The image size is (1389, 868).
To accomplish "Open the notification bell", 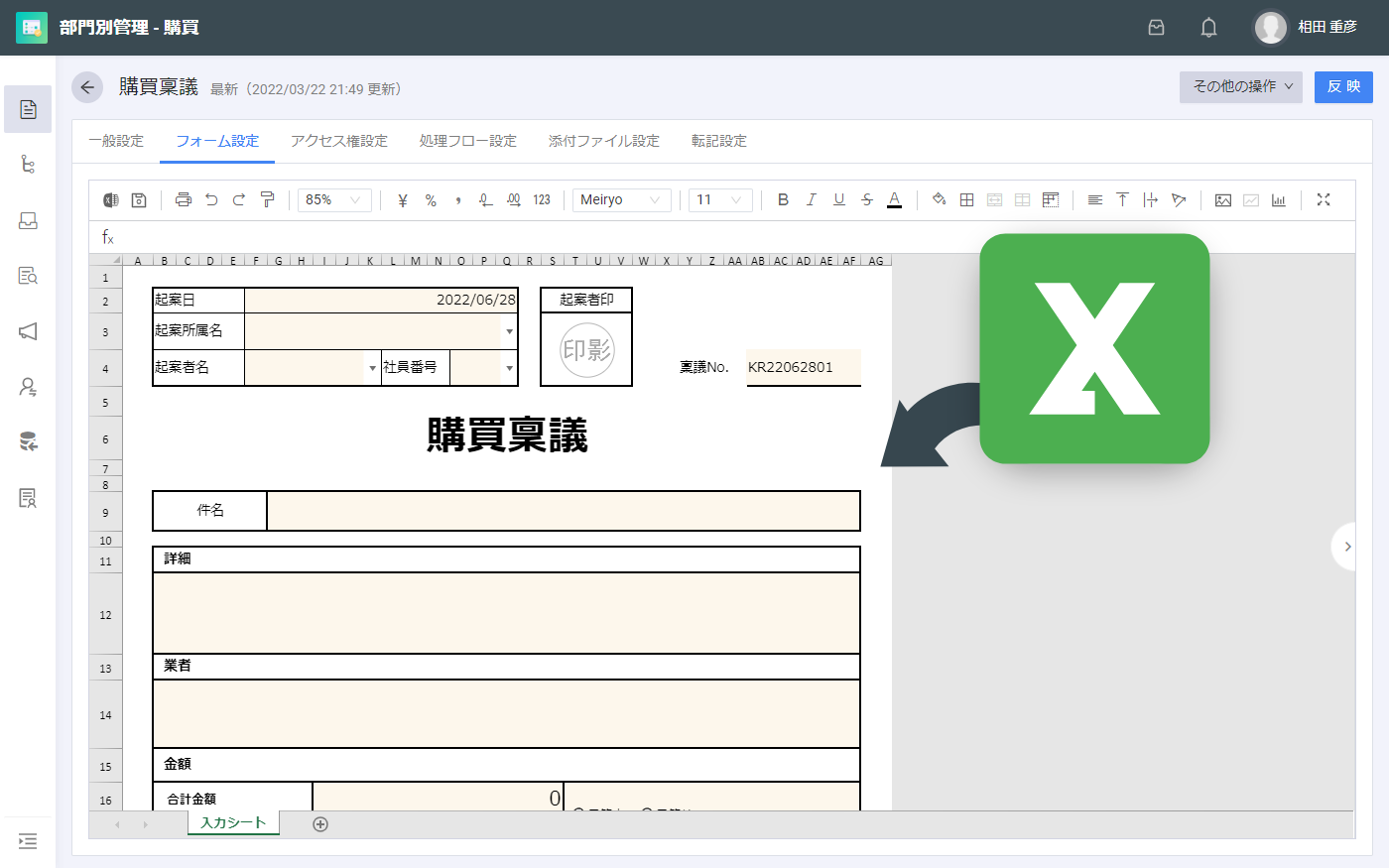I will click(1208, 28).
